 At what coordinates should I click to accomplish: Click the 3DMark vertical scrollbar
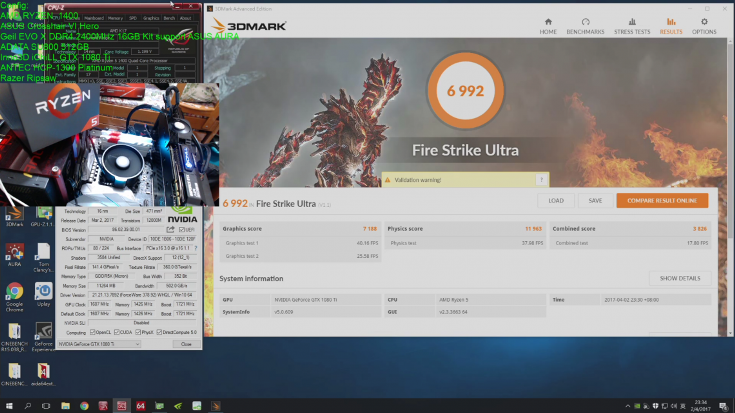(x=729, y=187)
